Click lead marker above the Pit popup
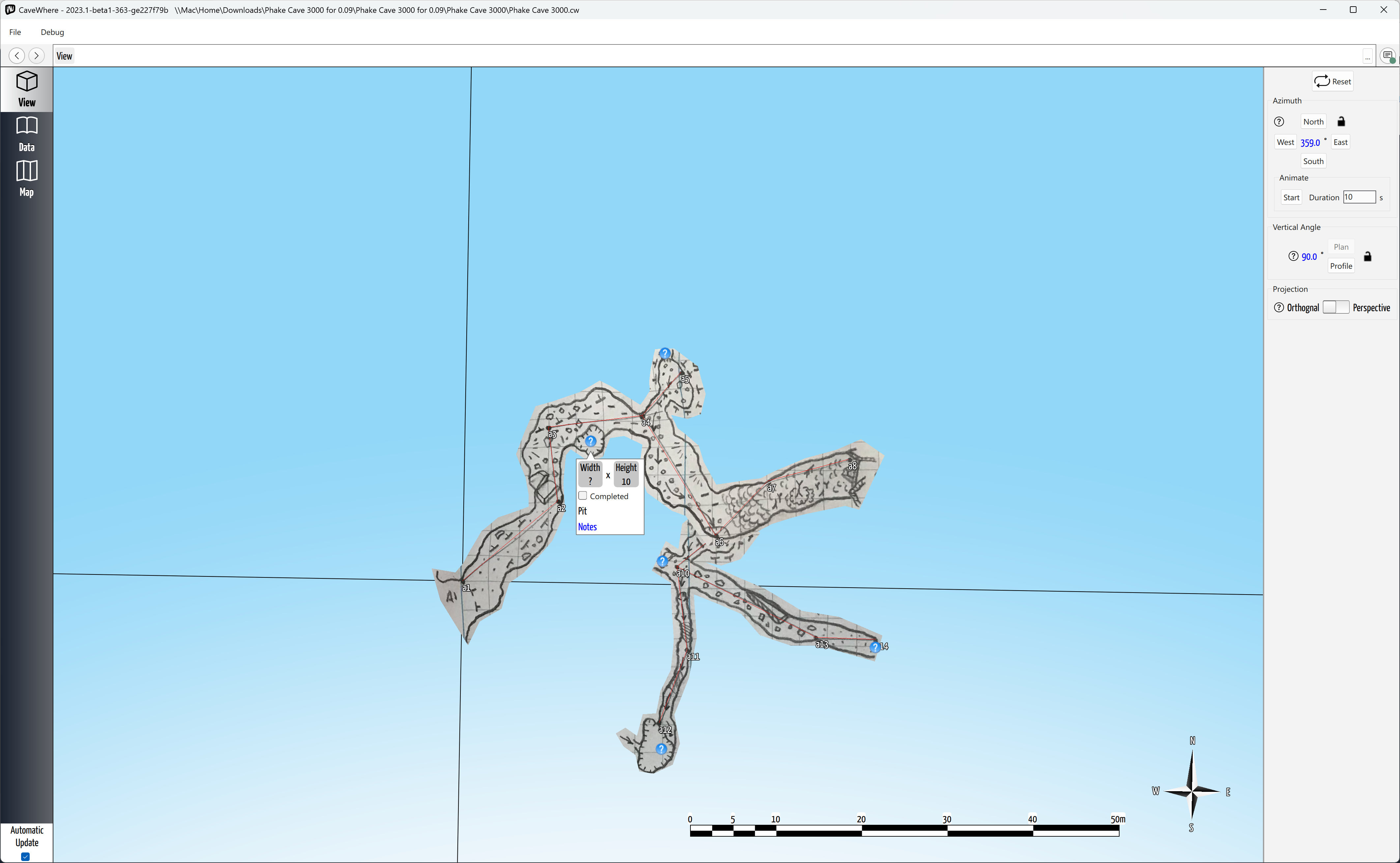The image size is (1400, 863). click(590, 441)
